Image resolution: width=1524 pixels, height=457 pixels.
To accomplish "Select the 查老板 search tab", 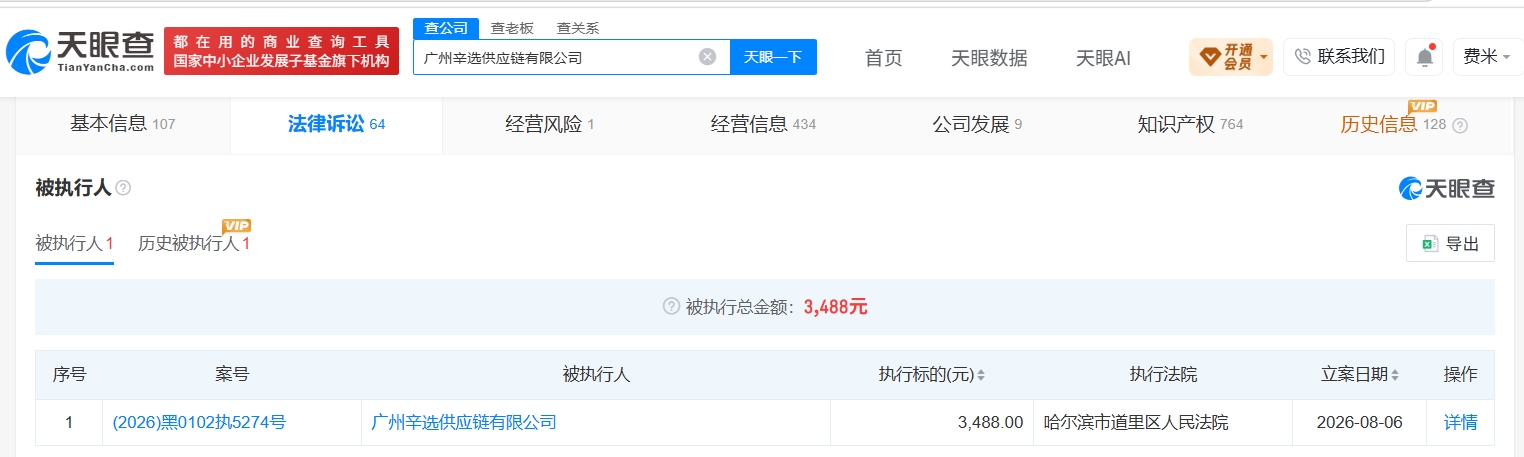I will (x=512, y=29).
